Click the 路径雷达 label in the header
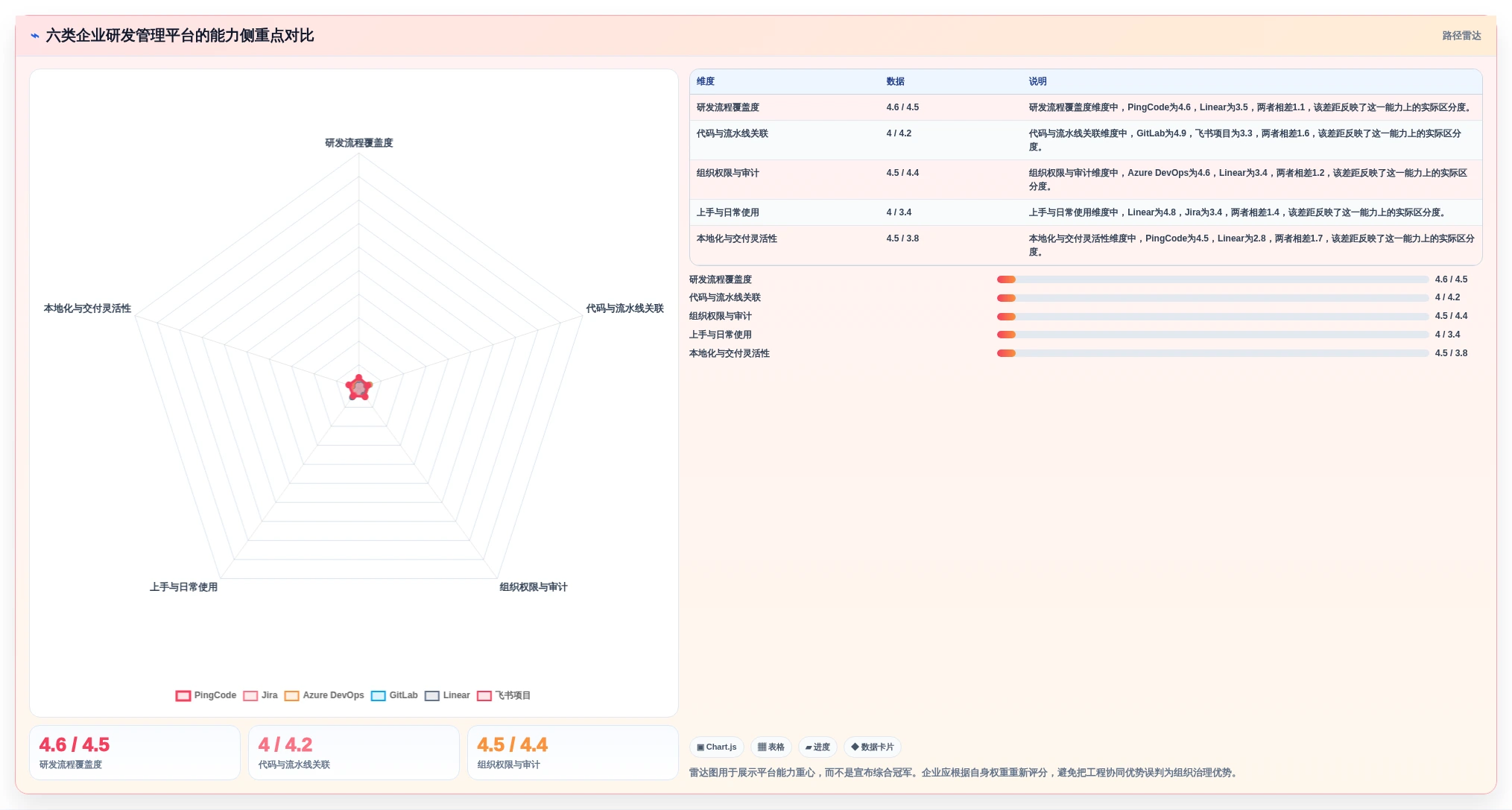Image resolution: width=1512 pixels, height=810 pixels. tap(1461, 36)
